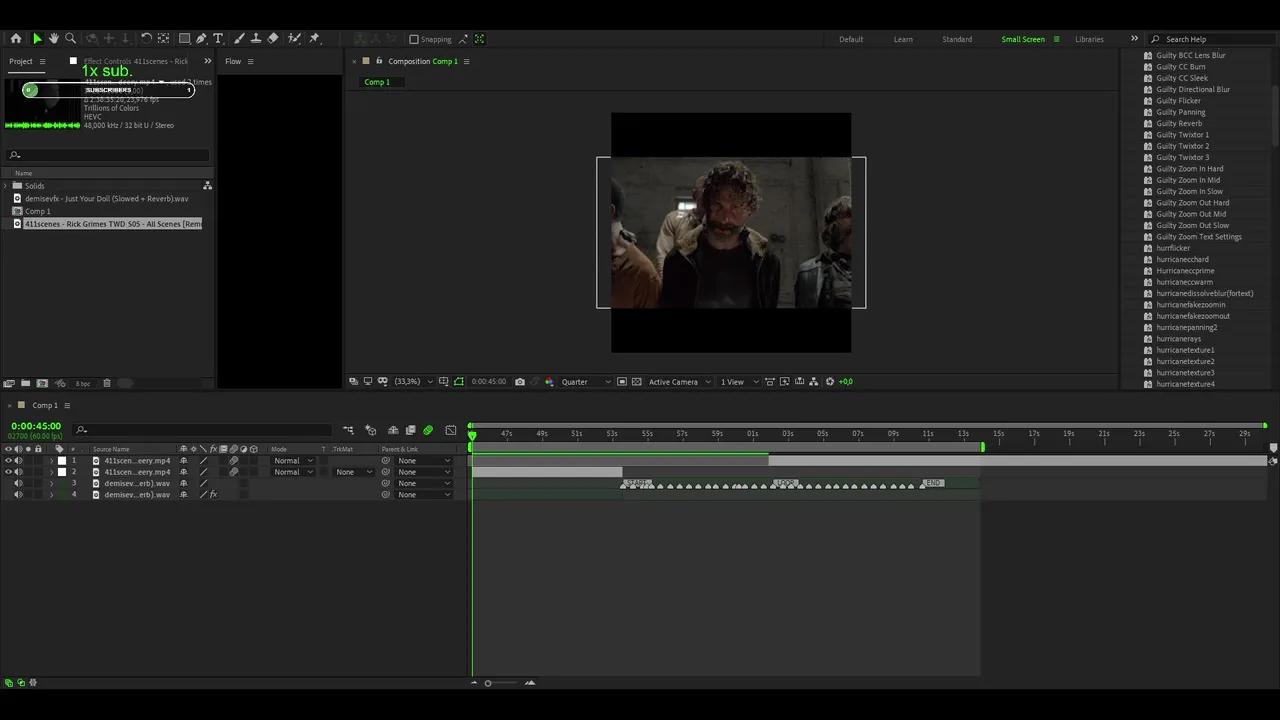Image resolution: width=1280 pixels, height=720 pixels.
Task: Enable Snapping in the toolbar
Action: pos(414,39)
